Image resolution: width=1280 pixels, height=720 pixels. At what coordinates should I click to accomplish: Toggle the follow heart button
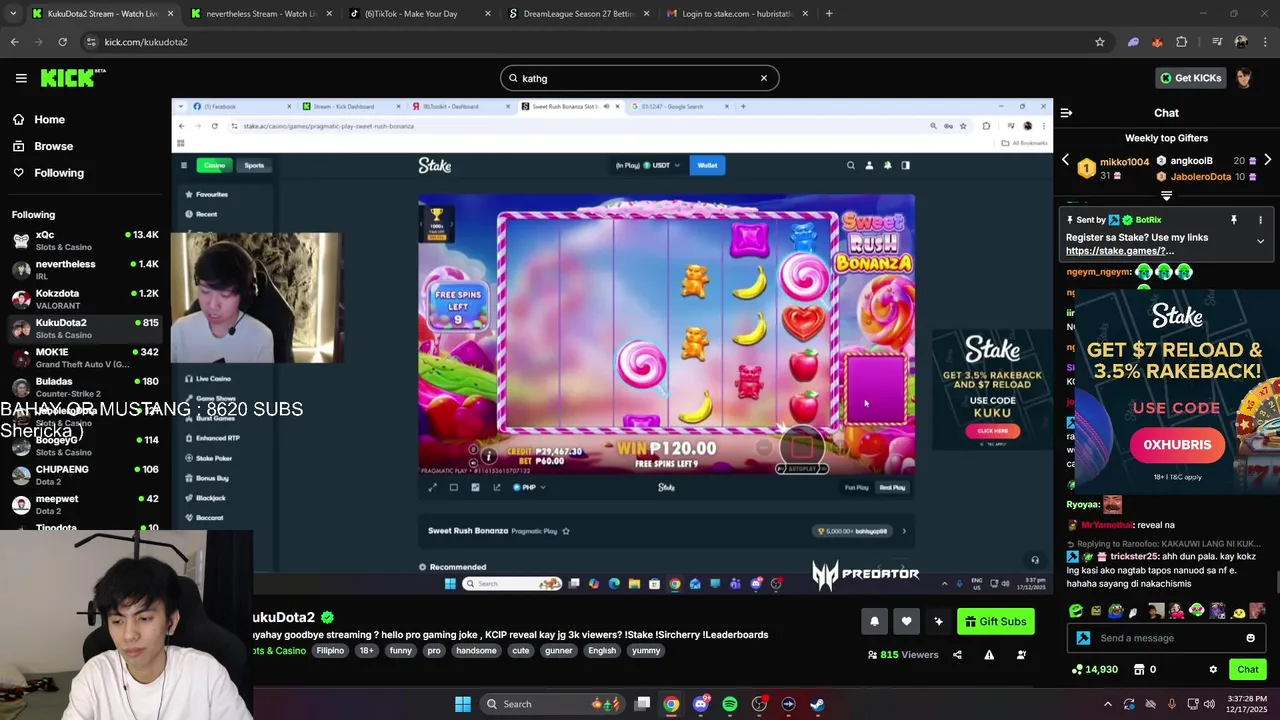click(906, 621)
